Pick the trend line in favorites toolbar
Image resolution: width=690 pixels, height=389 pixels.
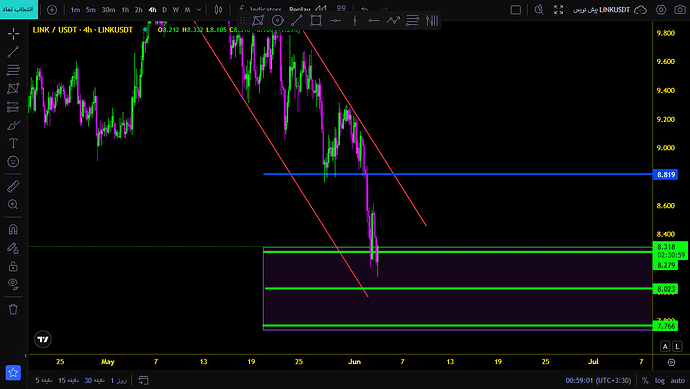(297, 20)
